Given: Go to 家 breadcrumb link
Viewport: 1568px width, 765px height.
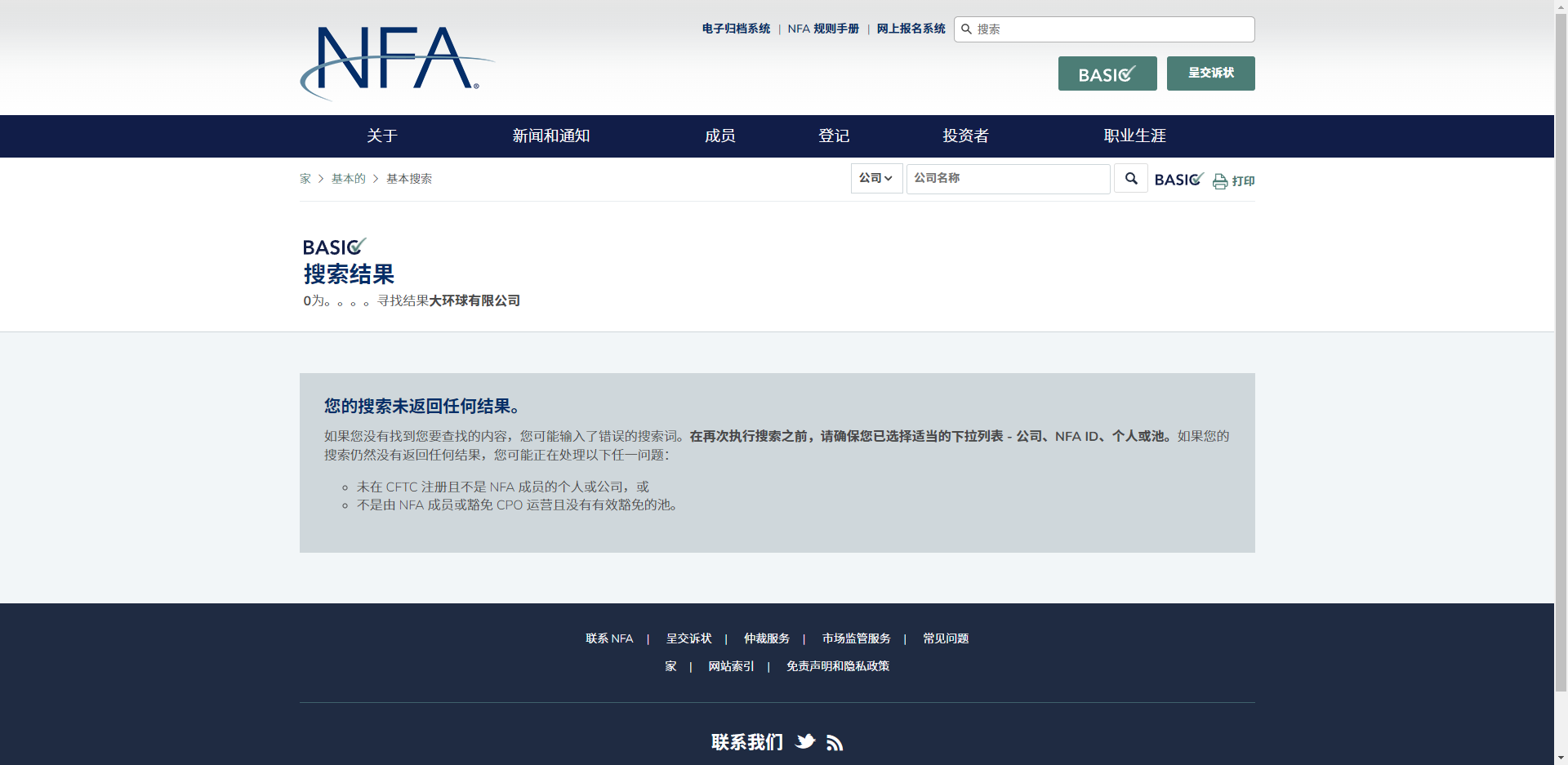Looking at the screenshot, I should coord(305,179).
